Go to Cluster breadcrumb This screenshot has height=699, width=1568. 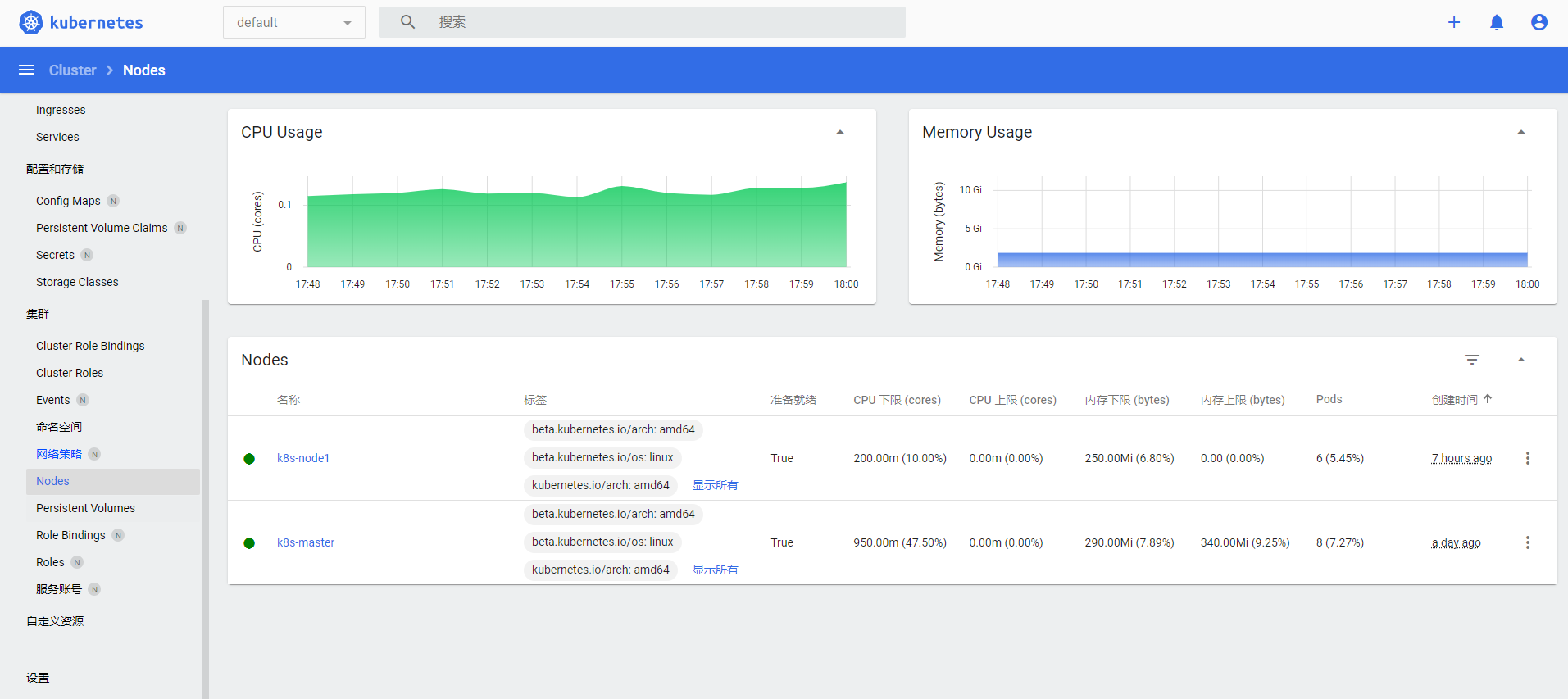(x=72, y=70)
